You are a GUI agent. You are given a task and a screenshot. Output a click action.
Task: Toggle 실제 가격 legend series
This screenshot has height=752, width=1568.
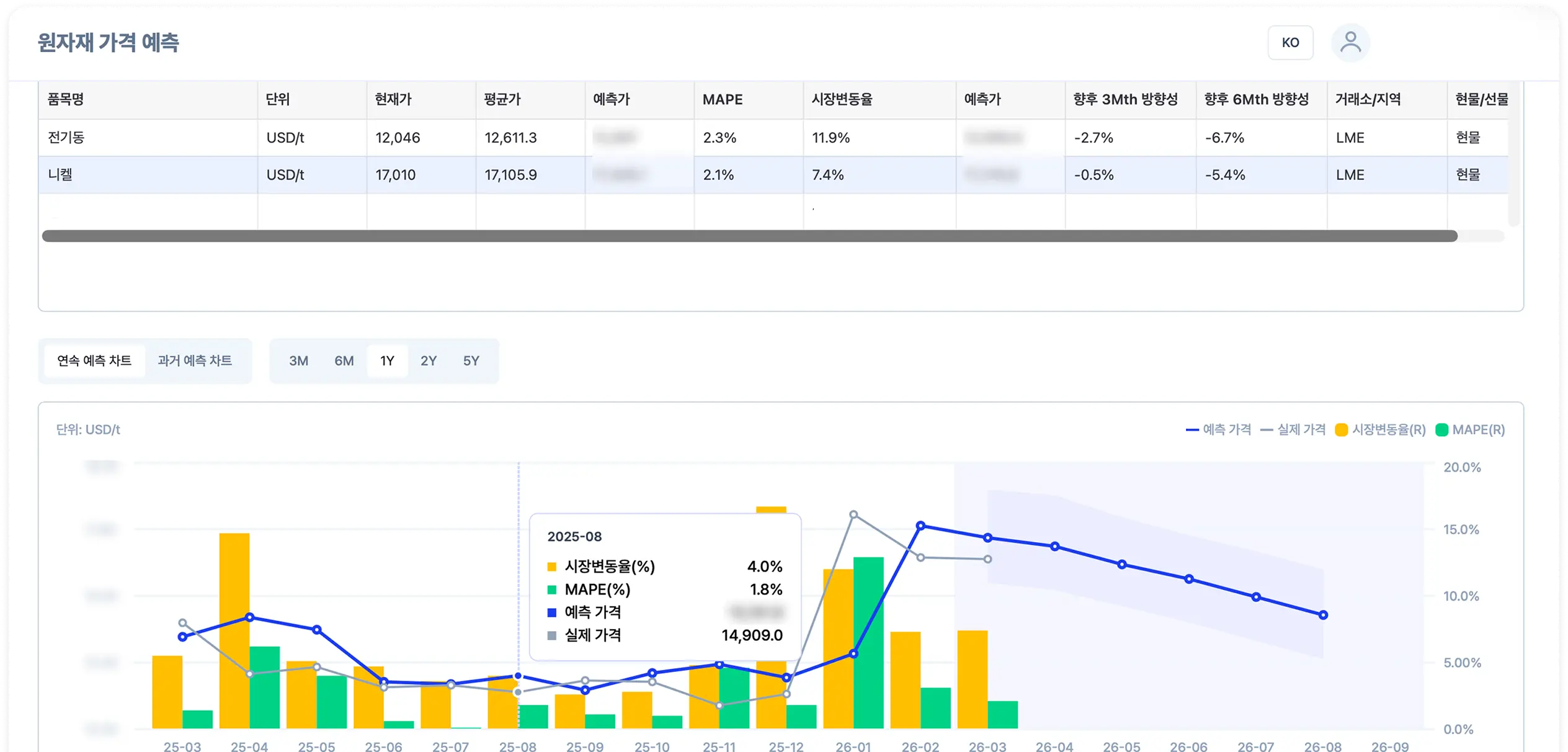pos(1293,429)
